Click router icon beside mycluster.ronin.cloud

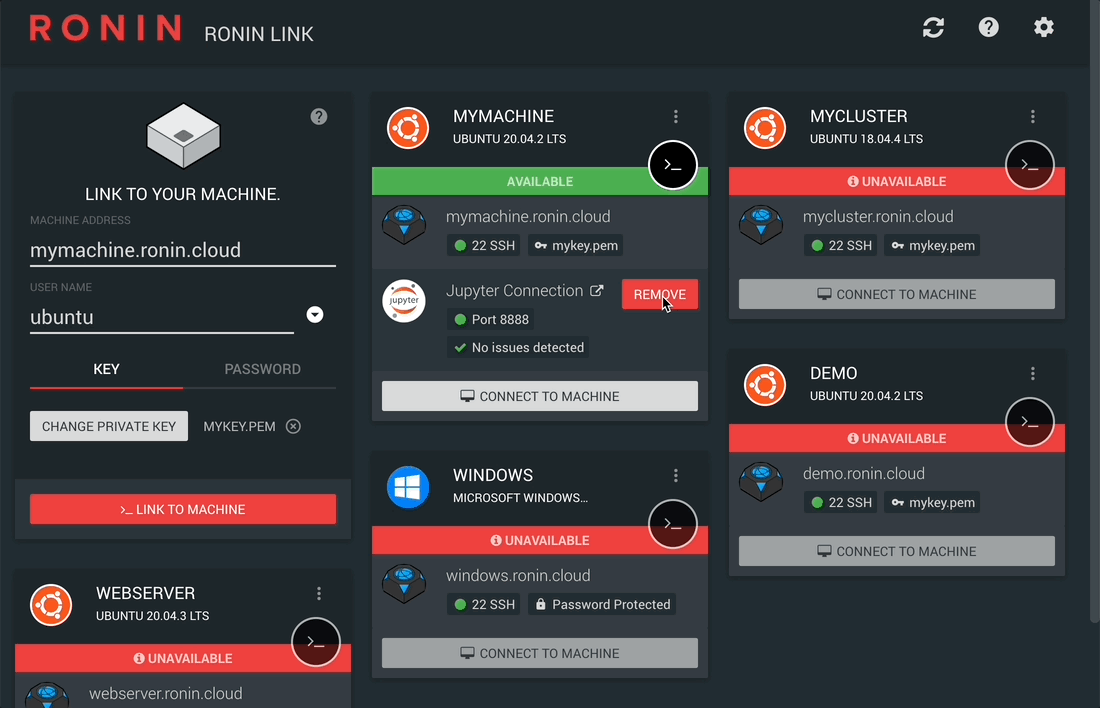tap(761, 225)
